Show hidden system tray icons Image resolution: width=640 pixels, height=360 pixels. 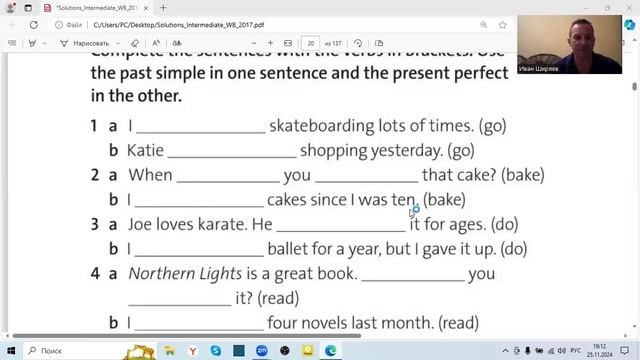coord(505,351)
